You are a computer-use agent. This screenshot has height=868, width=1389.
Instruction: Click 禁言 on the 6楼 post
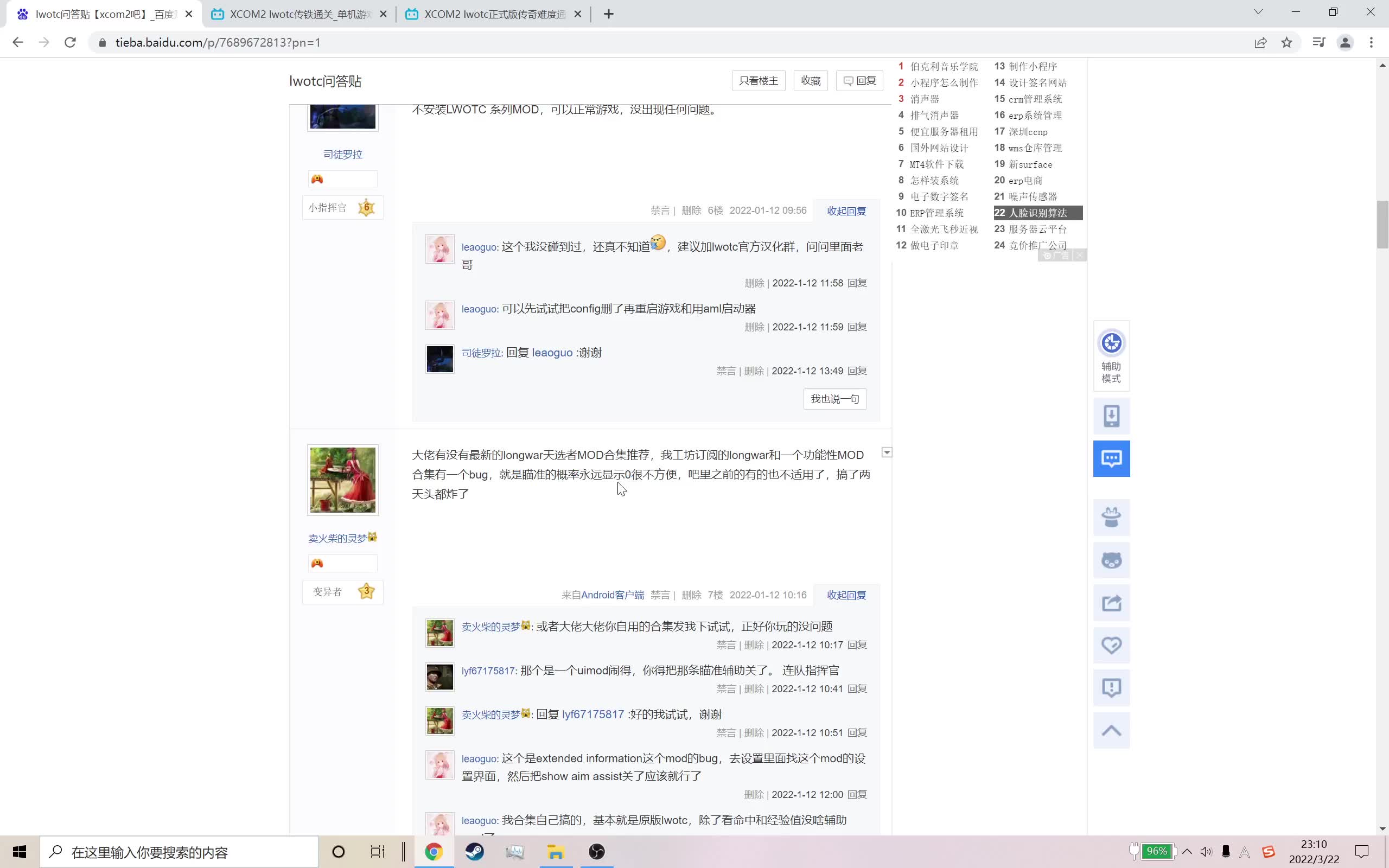click(x=660, y=210)
